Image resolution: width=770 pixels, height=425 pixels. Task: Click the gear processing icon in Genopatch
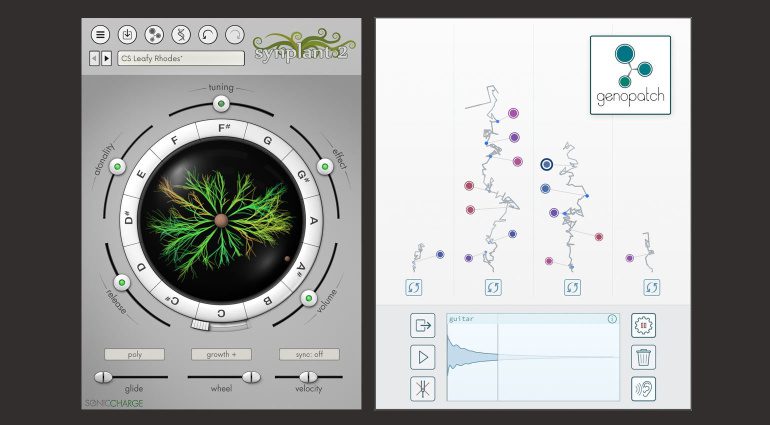[643, 325]
